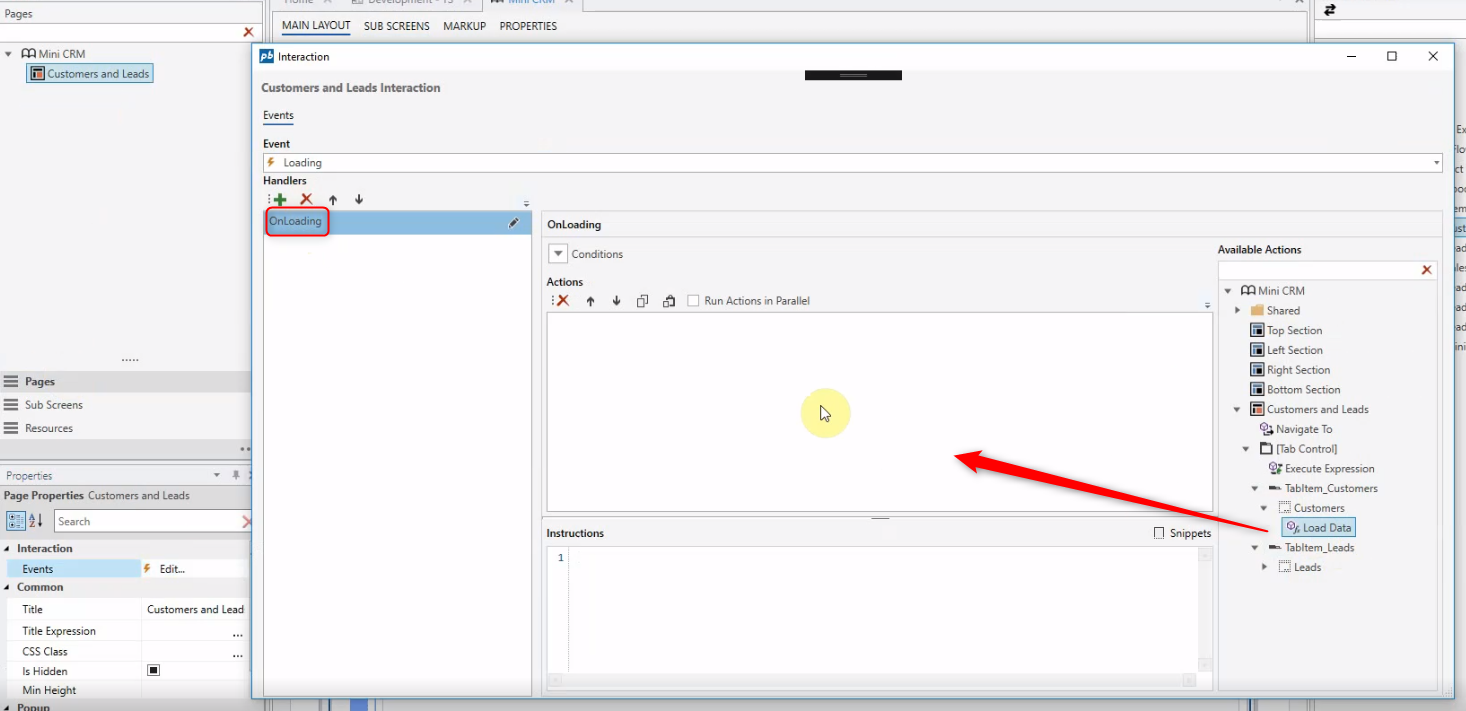Click the green add handler plus icon

point(280,200)
